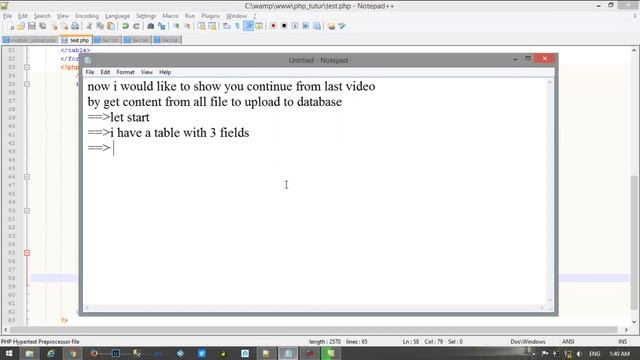Screen dimensions: 640x360
Task: Click the Paste toolbar icon
Action: click(111, 26)
